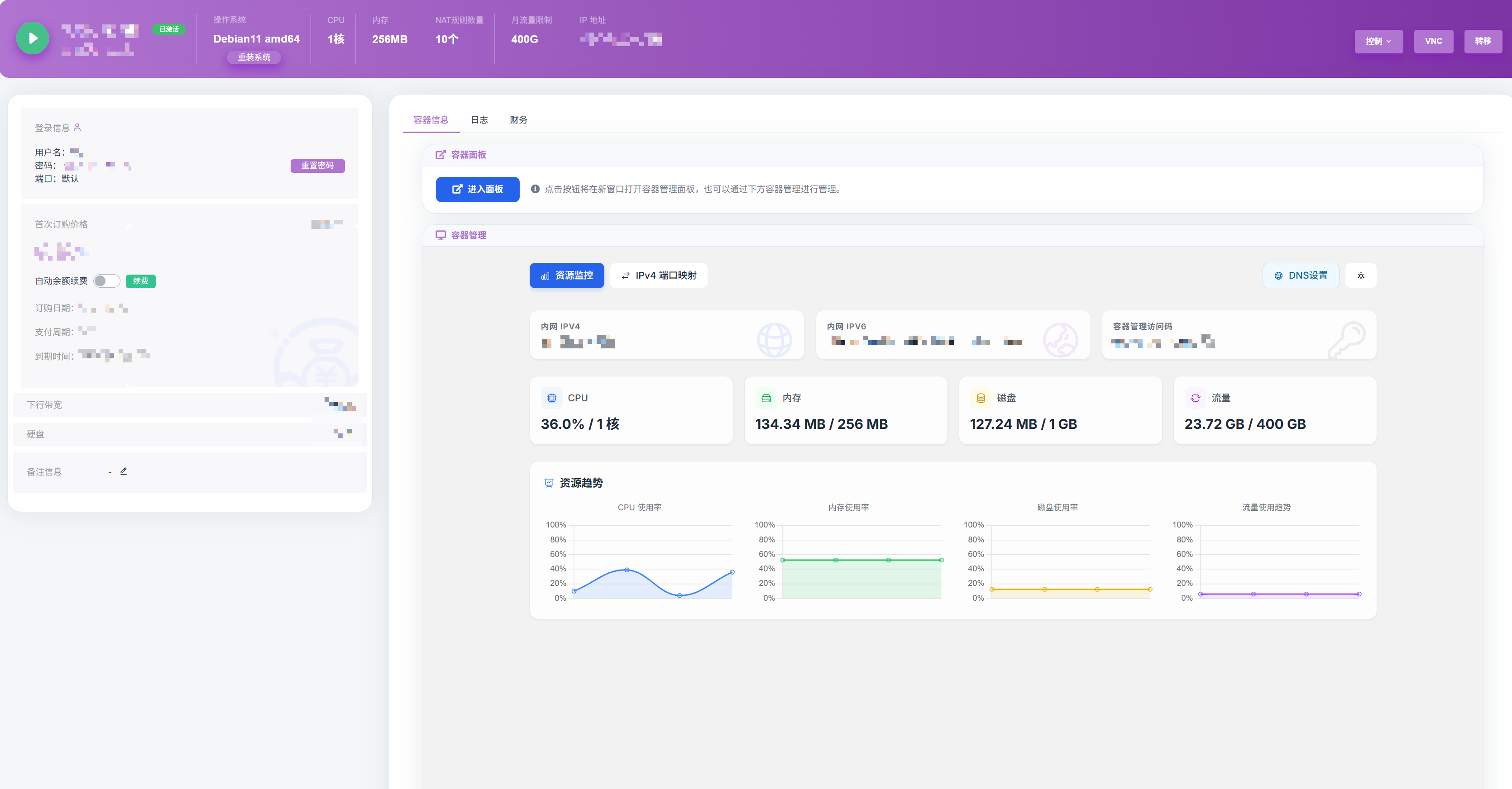Image resolution: width=1512 pixels, height=789 pixels.
Task: Click the "支付周期" label
Action: tap(54, 332)
